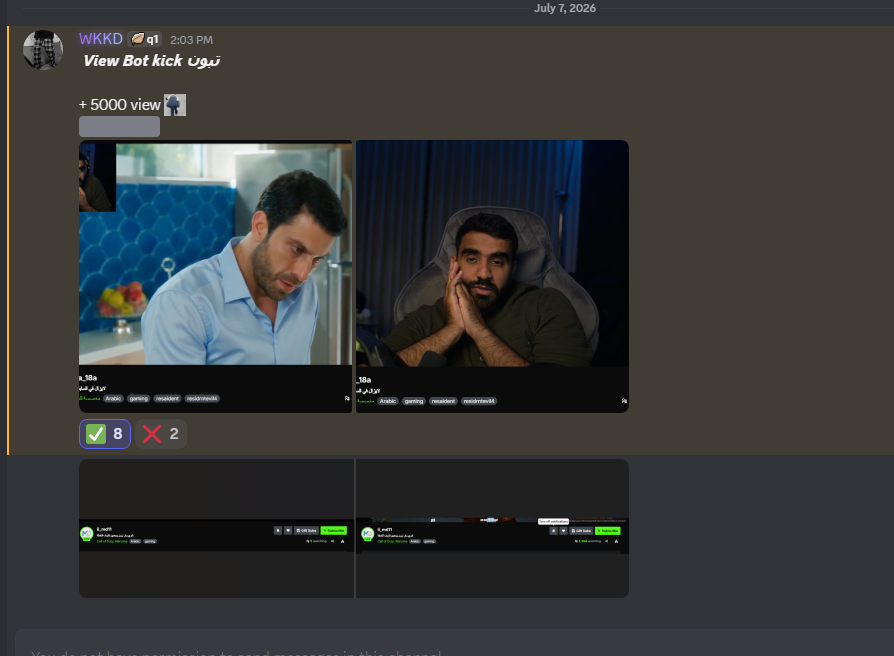Open the streamer in gaming chair image
Viewport: 894px width, 656px height.
coord(492,276)
